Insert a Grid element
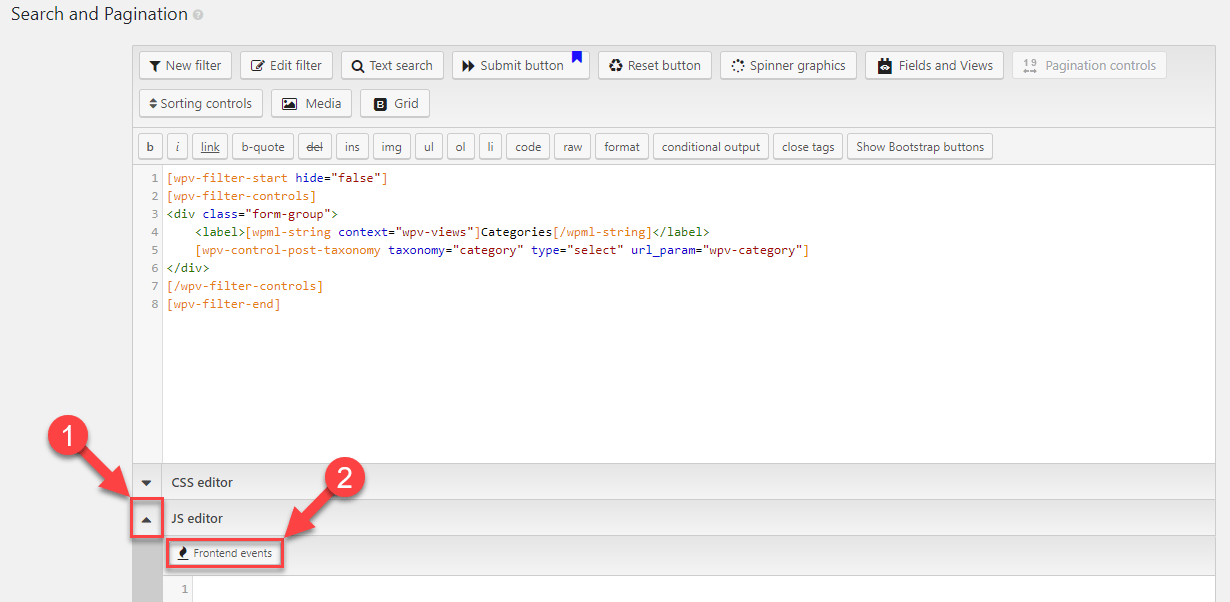 [394, 103]
